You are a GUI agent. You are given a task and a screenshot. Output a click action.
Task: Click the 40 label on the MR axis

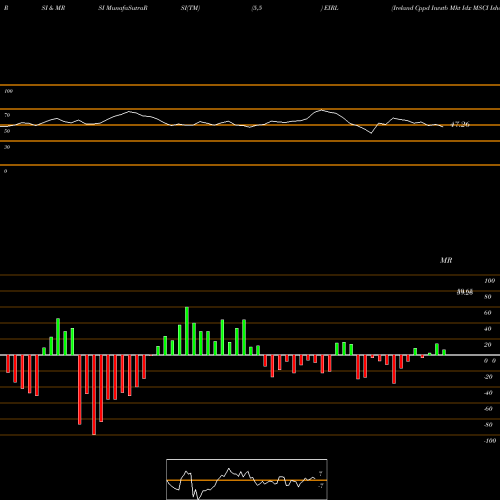[x=488, y=329]
